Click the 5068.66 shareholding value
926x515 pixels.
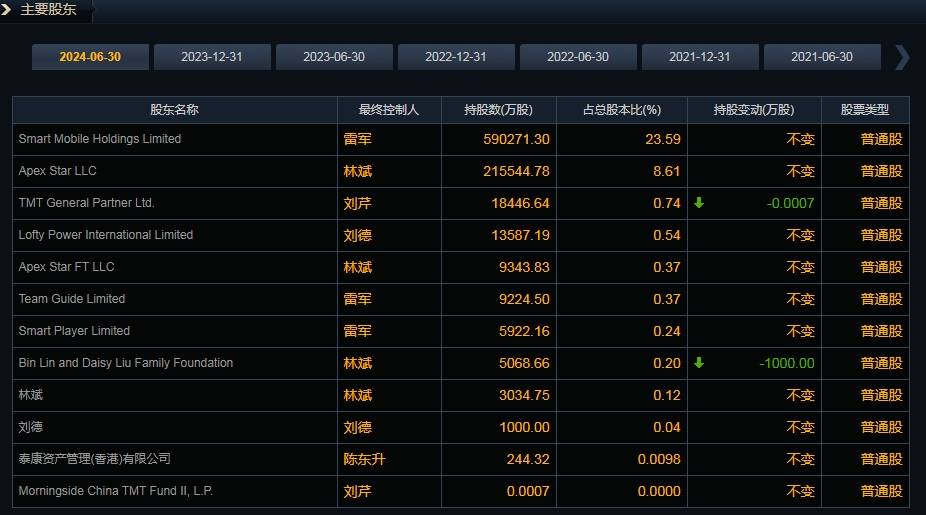click(x=524, y=363)
